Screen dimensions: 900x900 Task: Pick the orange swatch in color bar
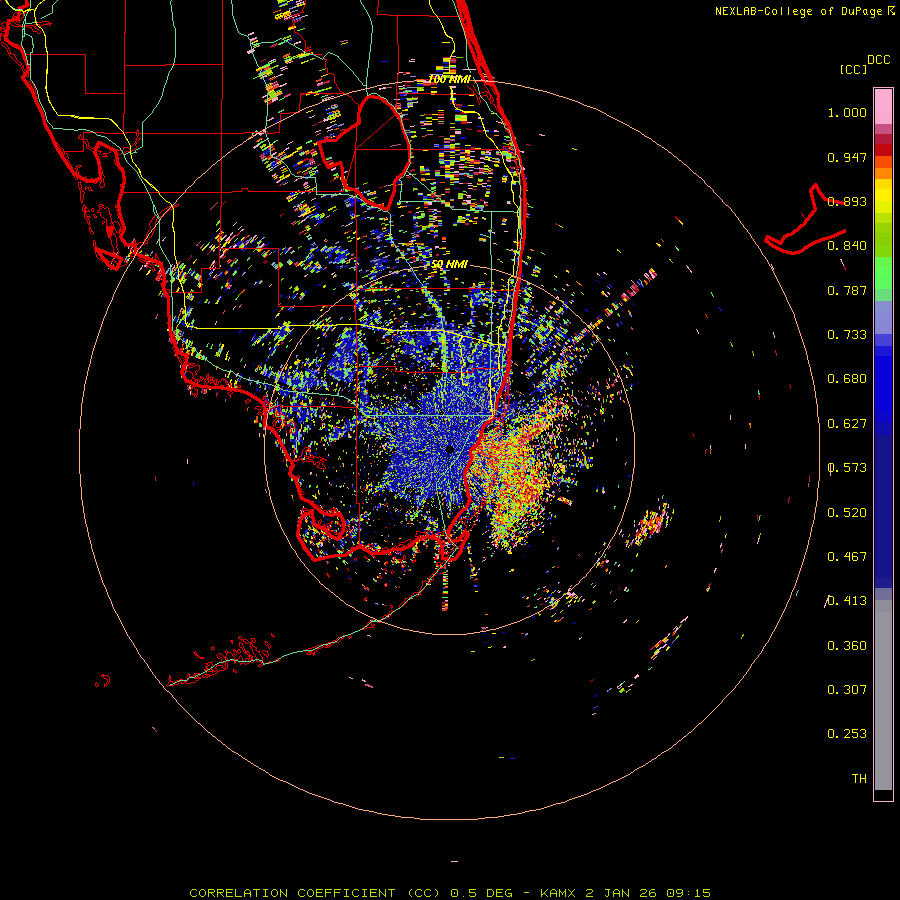(883, 173)
